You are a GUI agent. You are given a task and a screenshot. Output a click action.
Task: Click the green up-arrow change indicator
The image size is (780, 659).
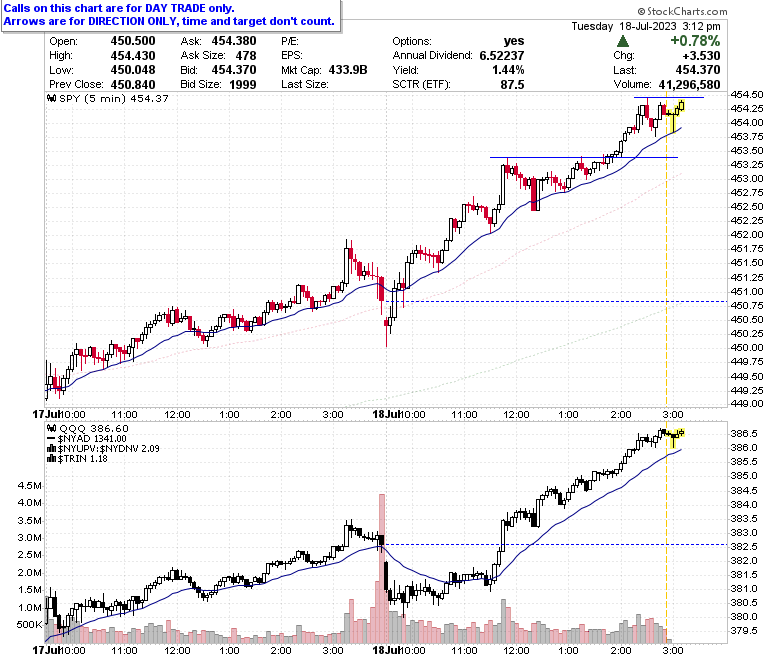(x=622, y=41)
